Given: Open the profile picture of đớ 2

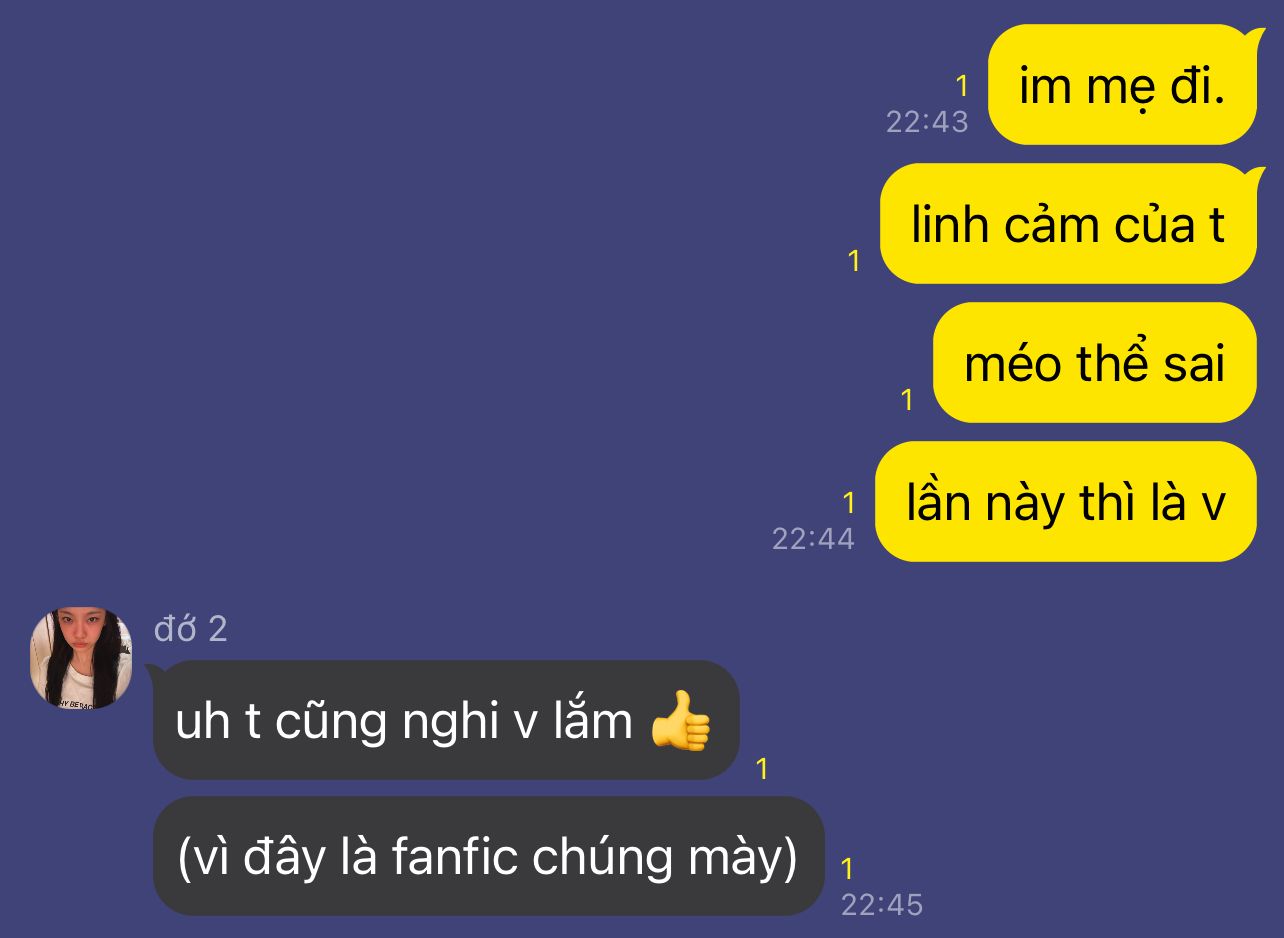Looking at the screenshot, I should pyautogui.click(x=81, y=659).
